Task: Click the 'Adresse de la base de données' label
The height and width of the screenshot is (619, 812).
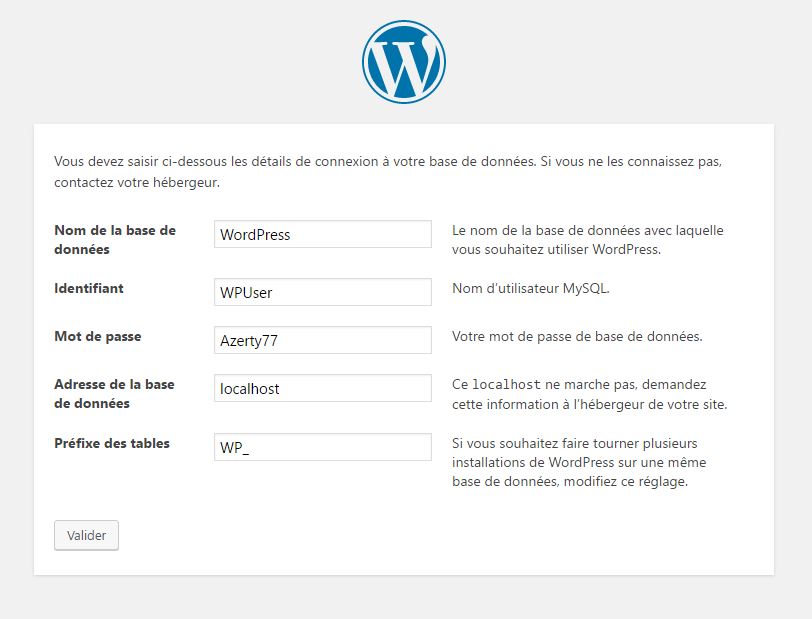Action: tap(114, 394)
